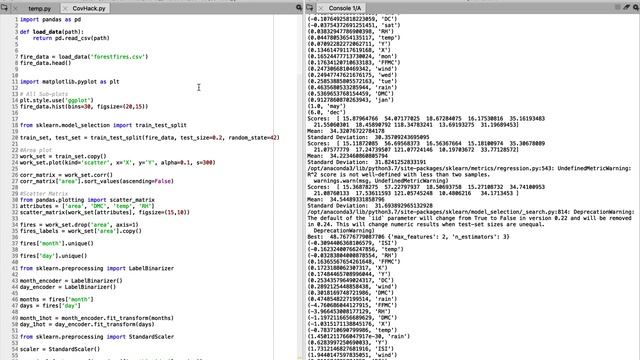Click the 'month_encoder = LabelBinarizer()' line
The width and height of the screenshot is (640, 360).
71,281
